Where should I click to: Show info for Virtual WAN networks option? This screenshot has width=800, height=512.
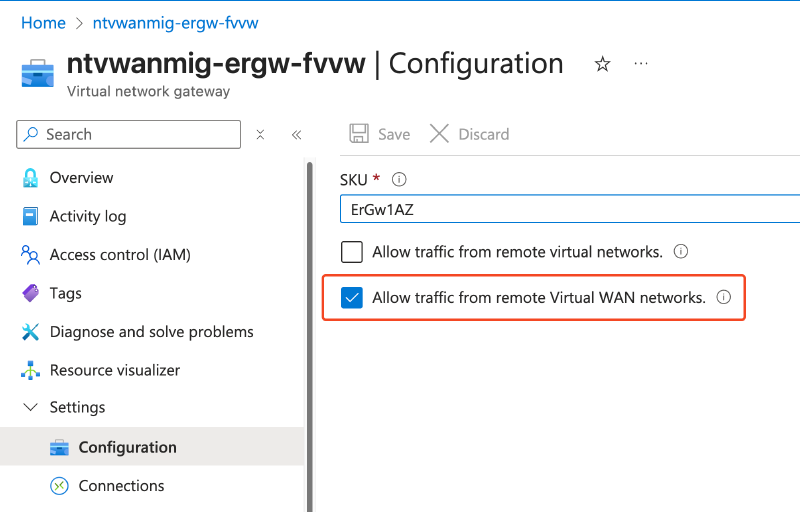pos(723,297)
